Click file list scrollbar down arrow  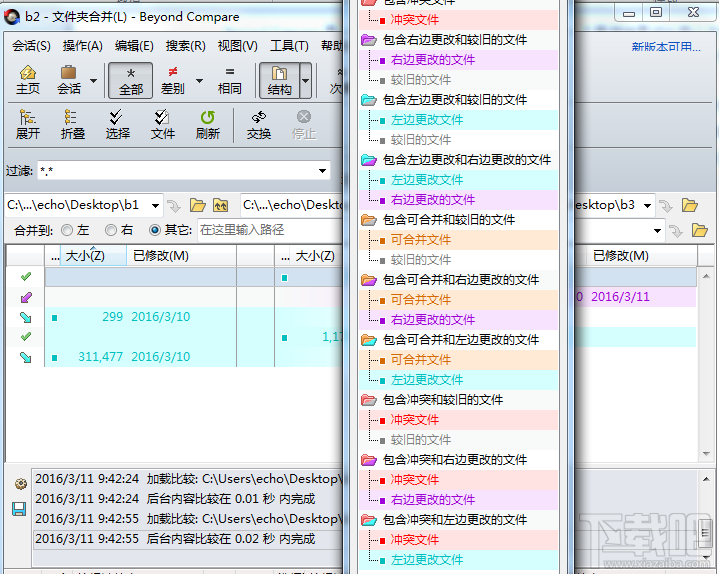pos(706,454)
